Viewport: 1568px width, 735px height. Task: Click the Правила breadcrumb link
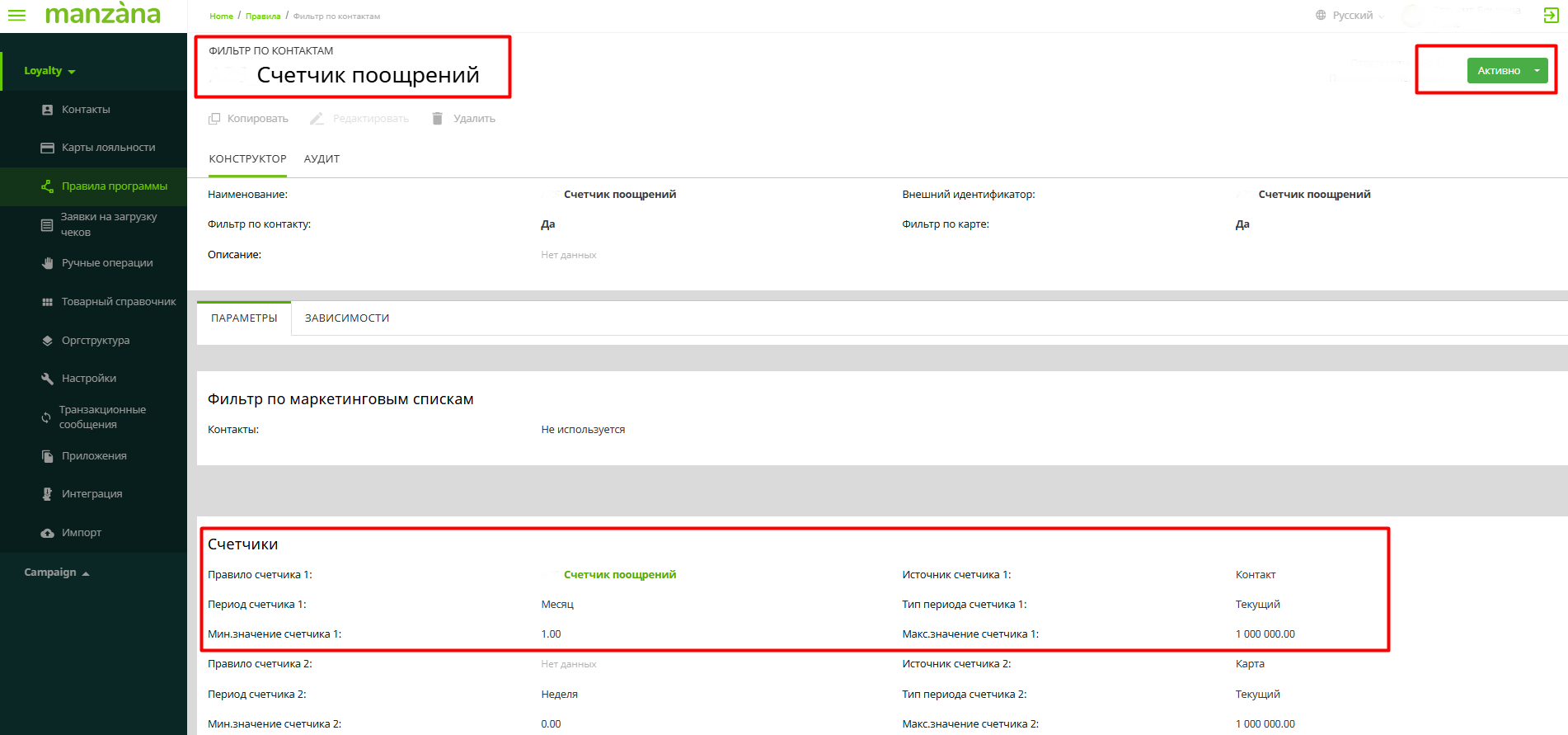pyautogui.click(x=263, y=16)
